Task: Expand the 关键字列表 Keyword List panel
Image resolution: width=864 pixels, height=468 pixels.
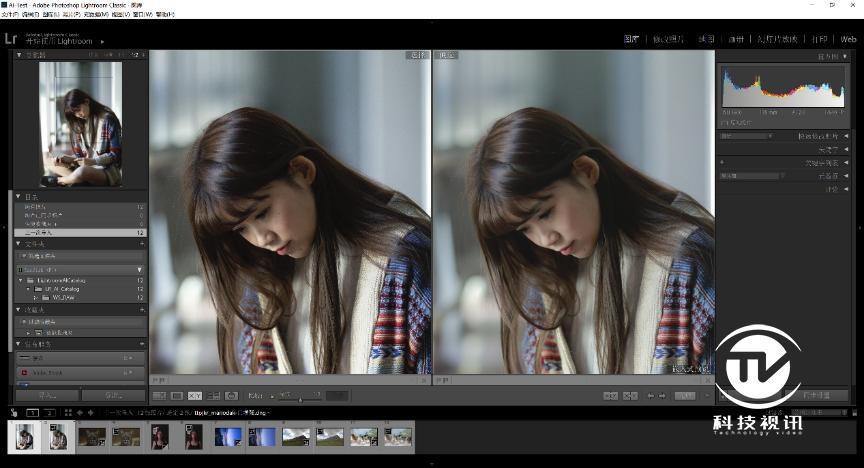Action: click(846, 163)
